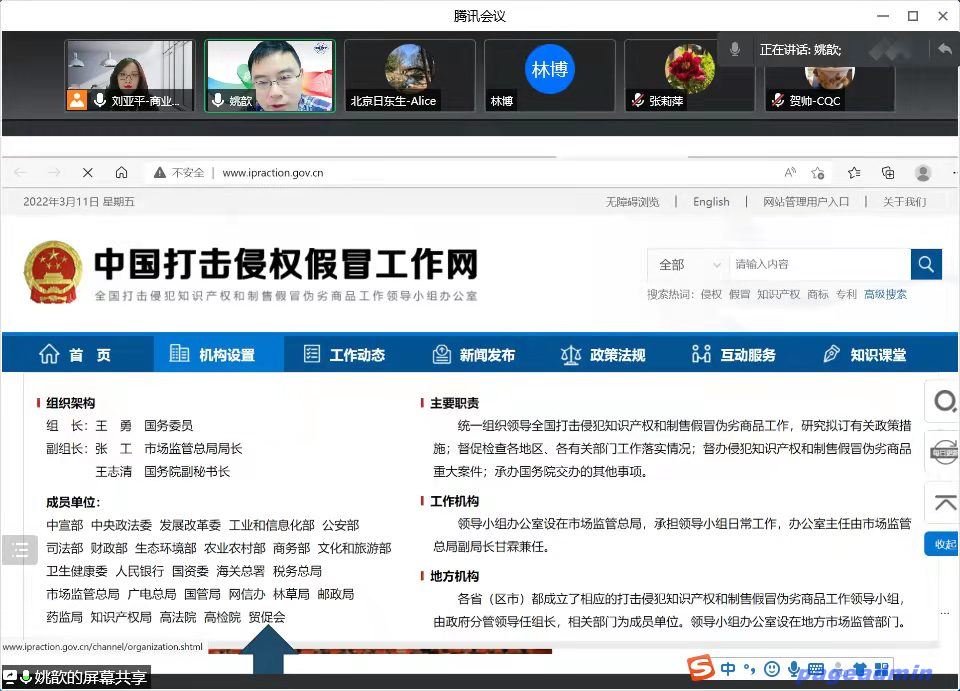Click the 主要职责 section heading
Viewport: 960px width, 691px height.
pyautogui.click(x=454, y=403)
